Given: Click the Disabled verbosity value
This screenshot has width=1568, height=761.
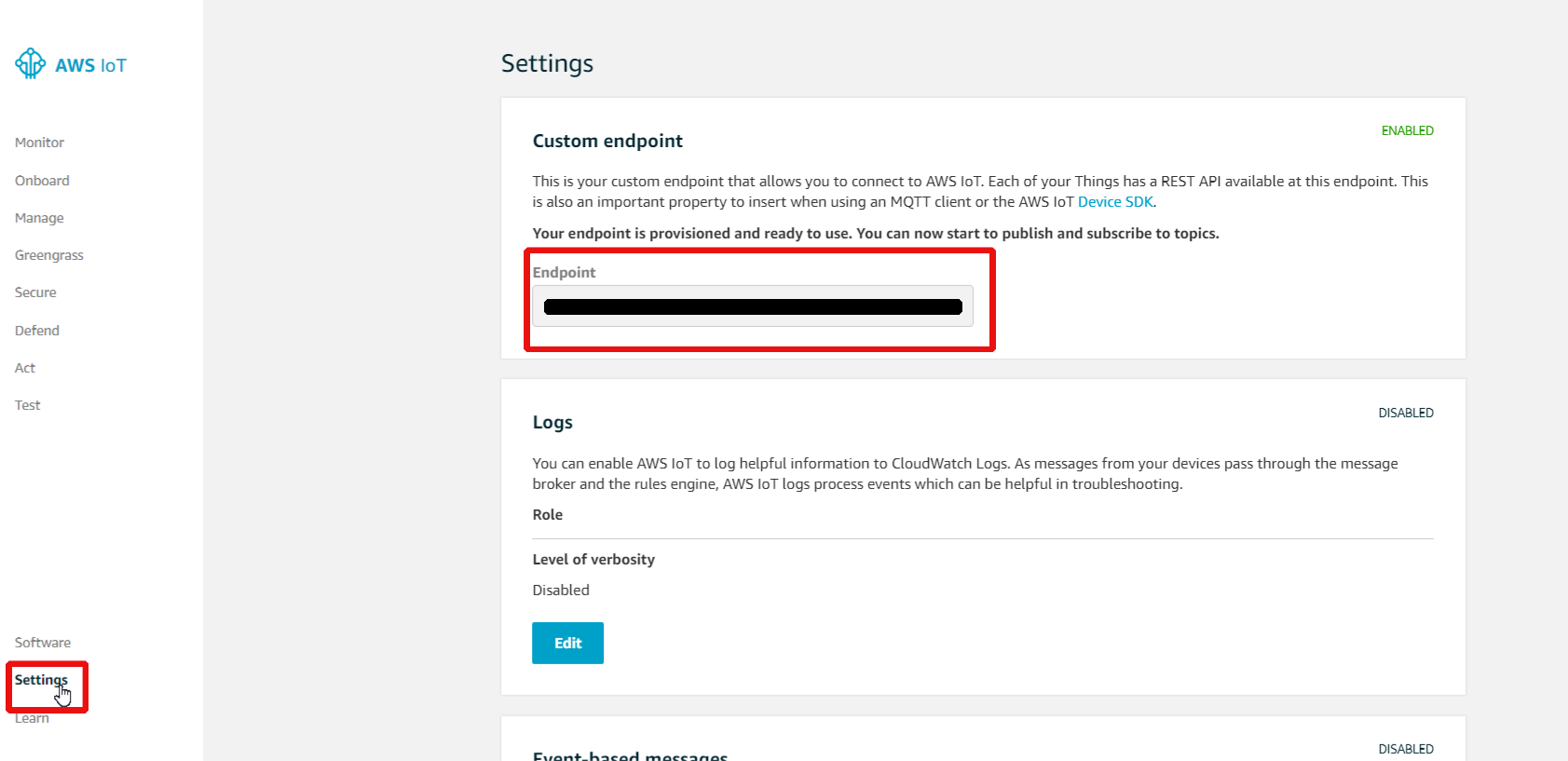Looking at the screenshot, I should click(x=561, y=590).
